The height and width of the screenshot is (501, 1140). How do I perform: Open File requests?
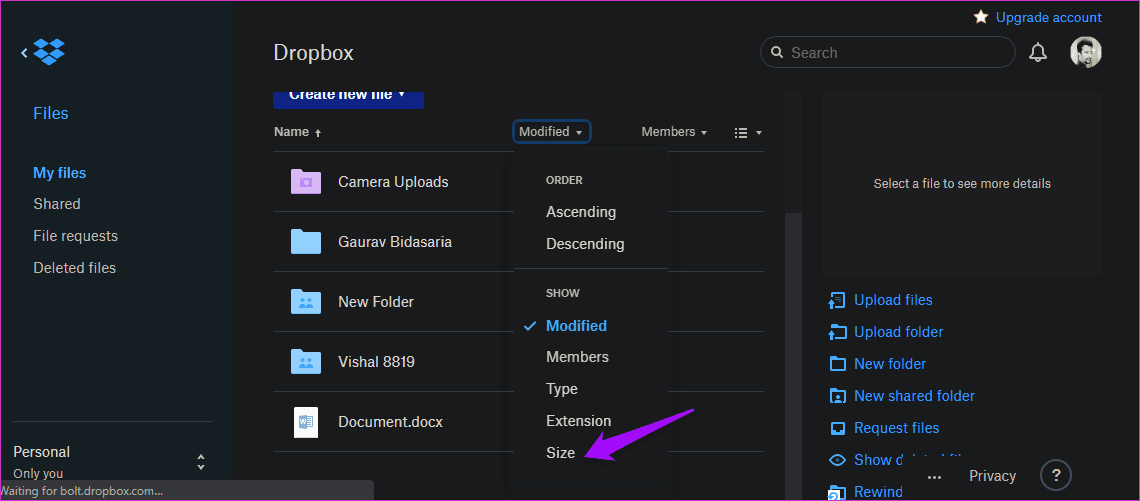tap(76, 236)
